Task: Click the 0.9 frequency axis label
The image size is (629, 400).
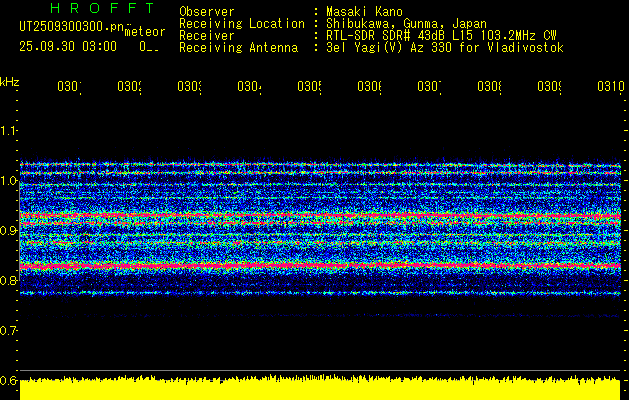Action: pos(9,230)
